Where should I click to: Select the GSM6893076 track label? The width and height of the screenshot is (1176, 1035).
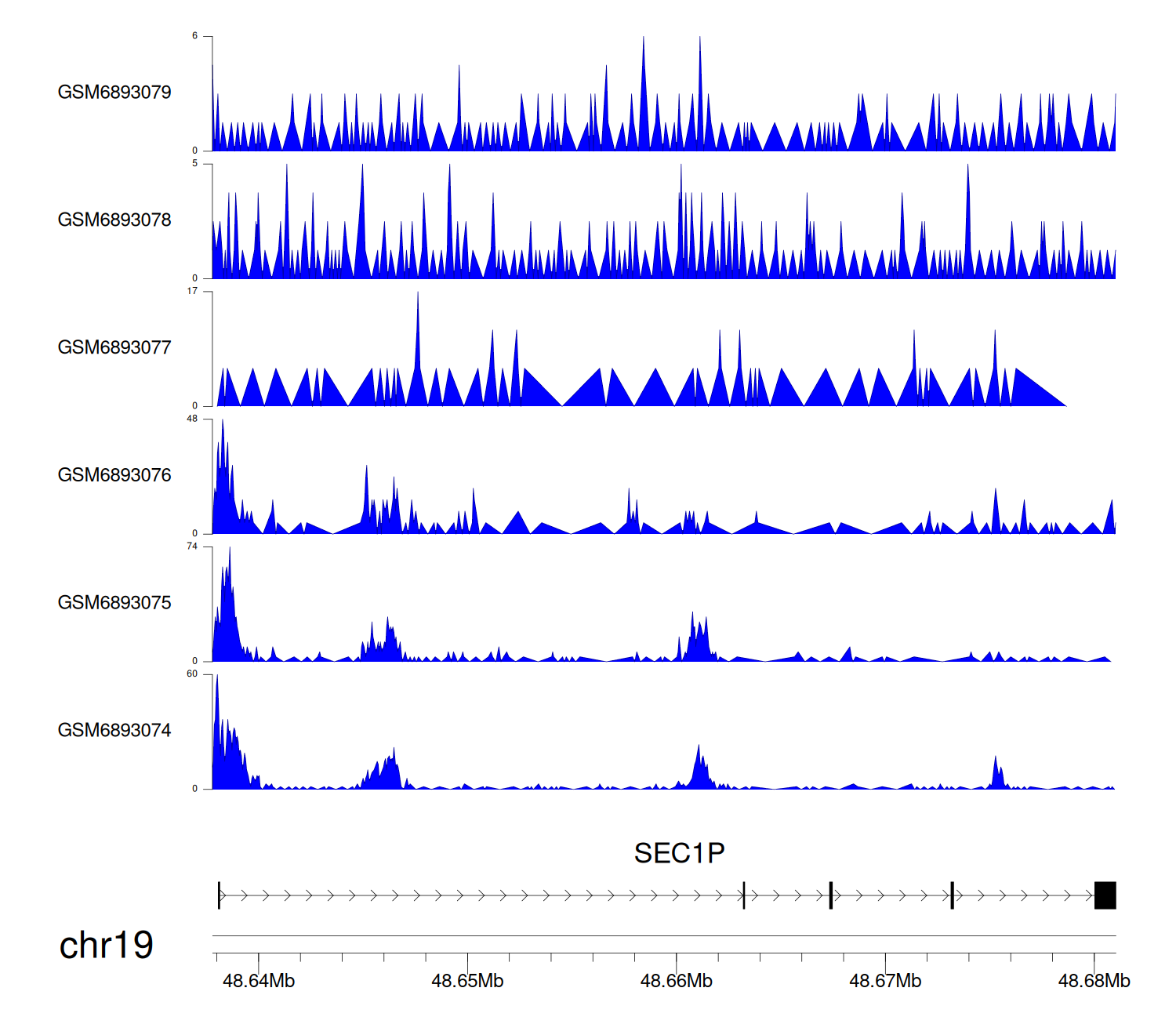[114, 475]
